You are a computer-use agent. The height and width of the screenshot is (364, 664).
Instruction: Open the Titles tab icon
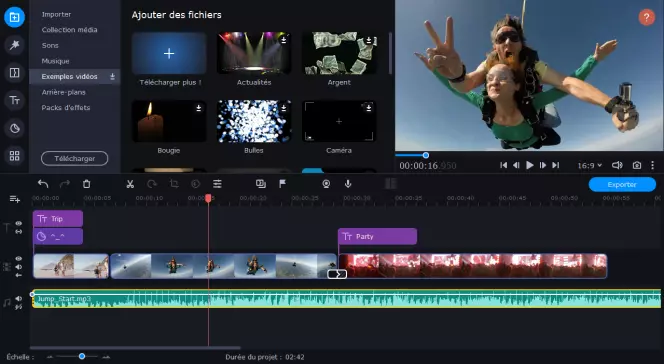pyautogui.click(x=14, y=100)
